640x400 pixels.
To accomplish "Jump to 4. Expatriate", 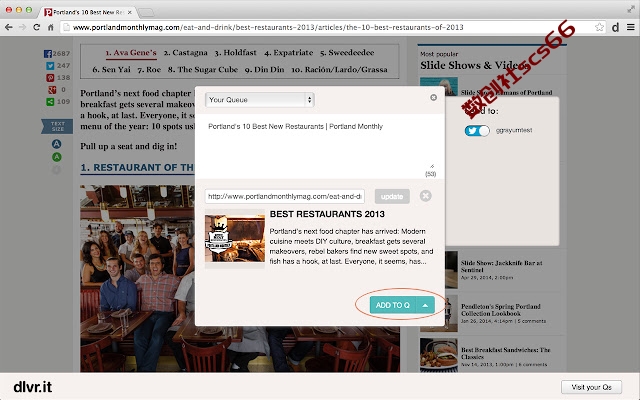I will click(x=289, y=53).
